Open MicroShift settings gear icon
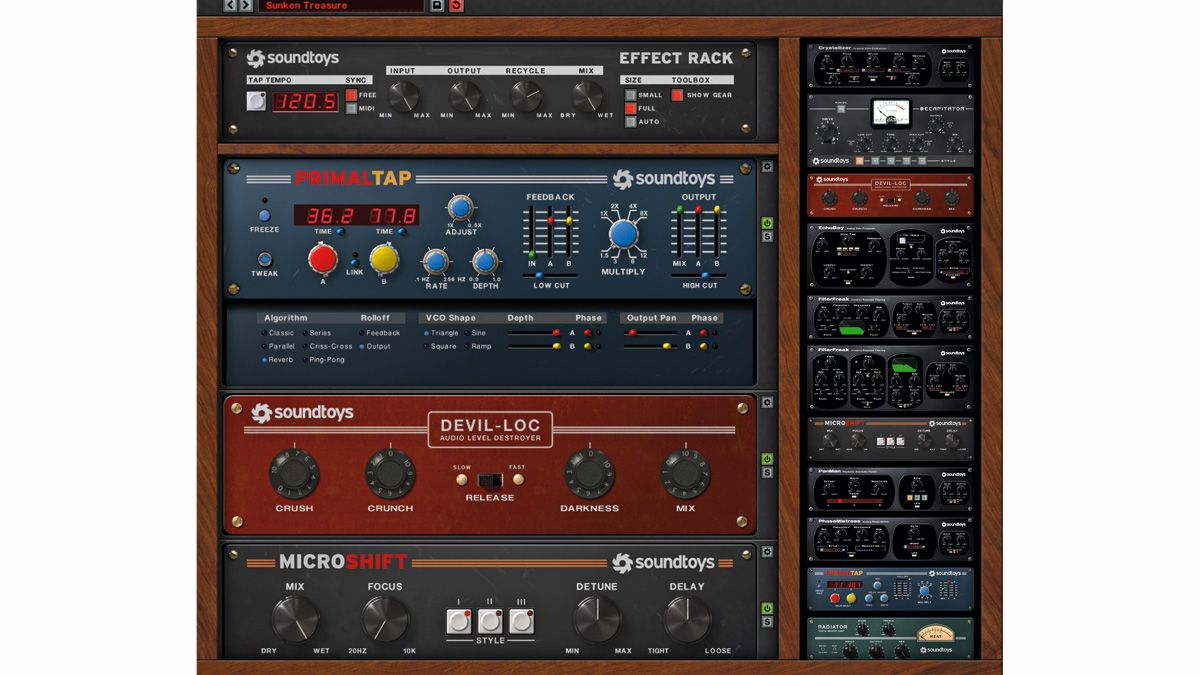This screenshot has height=675, width=1200. [767, 551]
